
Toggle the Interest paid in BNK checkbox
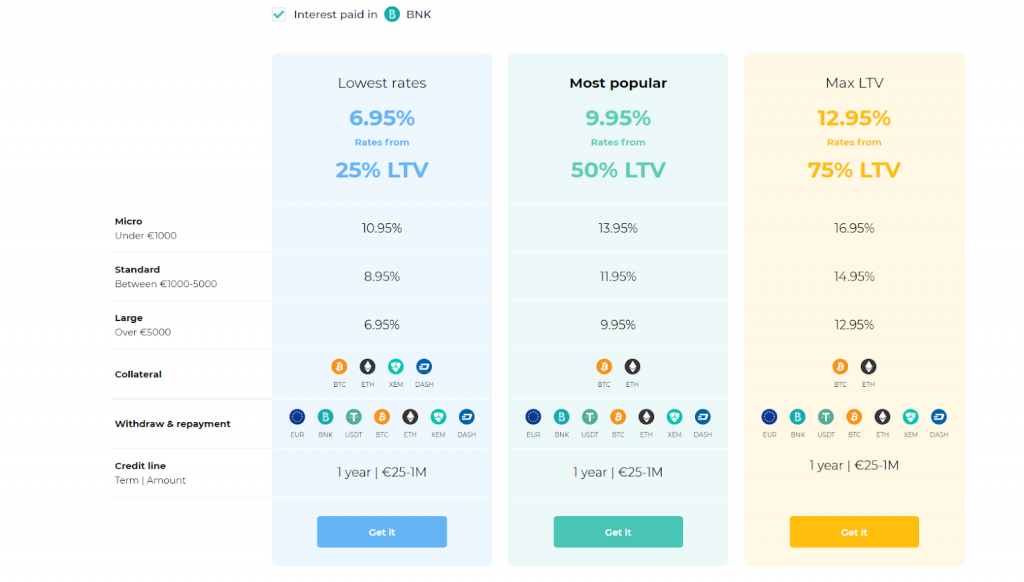pyautogui.click(x=279, y=14)
